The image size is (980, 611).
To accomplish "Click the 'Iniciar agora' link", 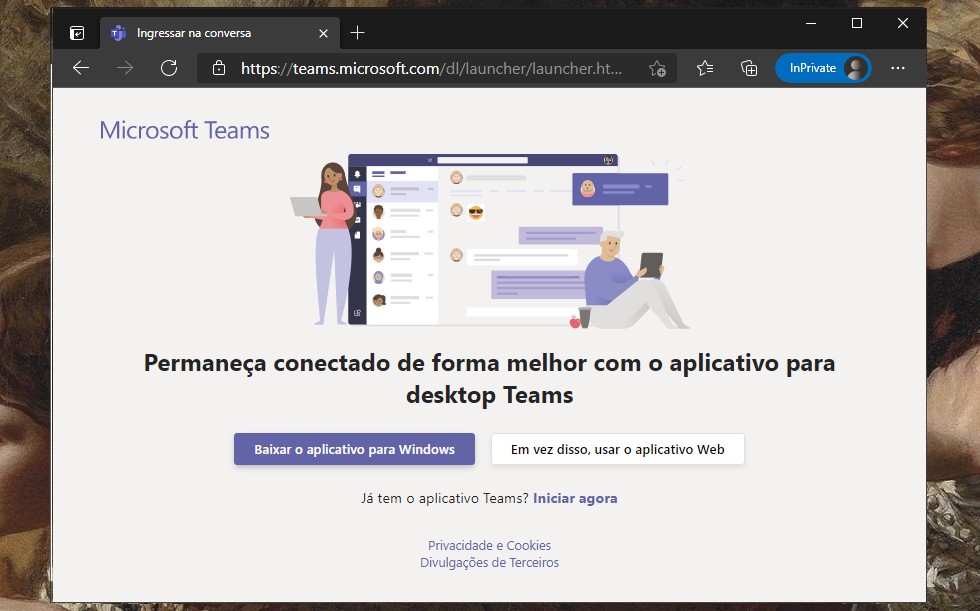I will 575,498.
